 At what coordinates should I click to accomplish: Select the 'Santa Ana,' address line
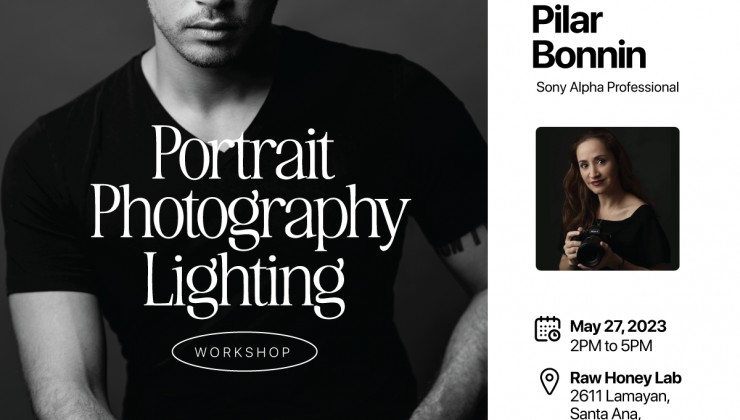pyautogui.click(x=605, y=413)
